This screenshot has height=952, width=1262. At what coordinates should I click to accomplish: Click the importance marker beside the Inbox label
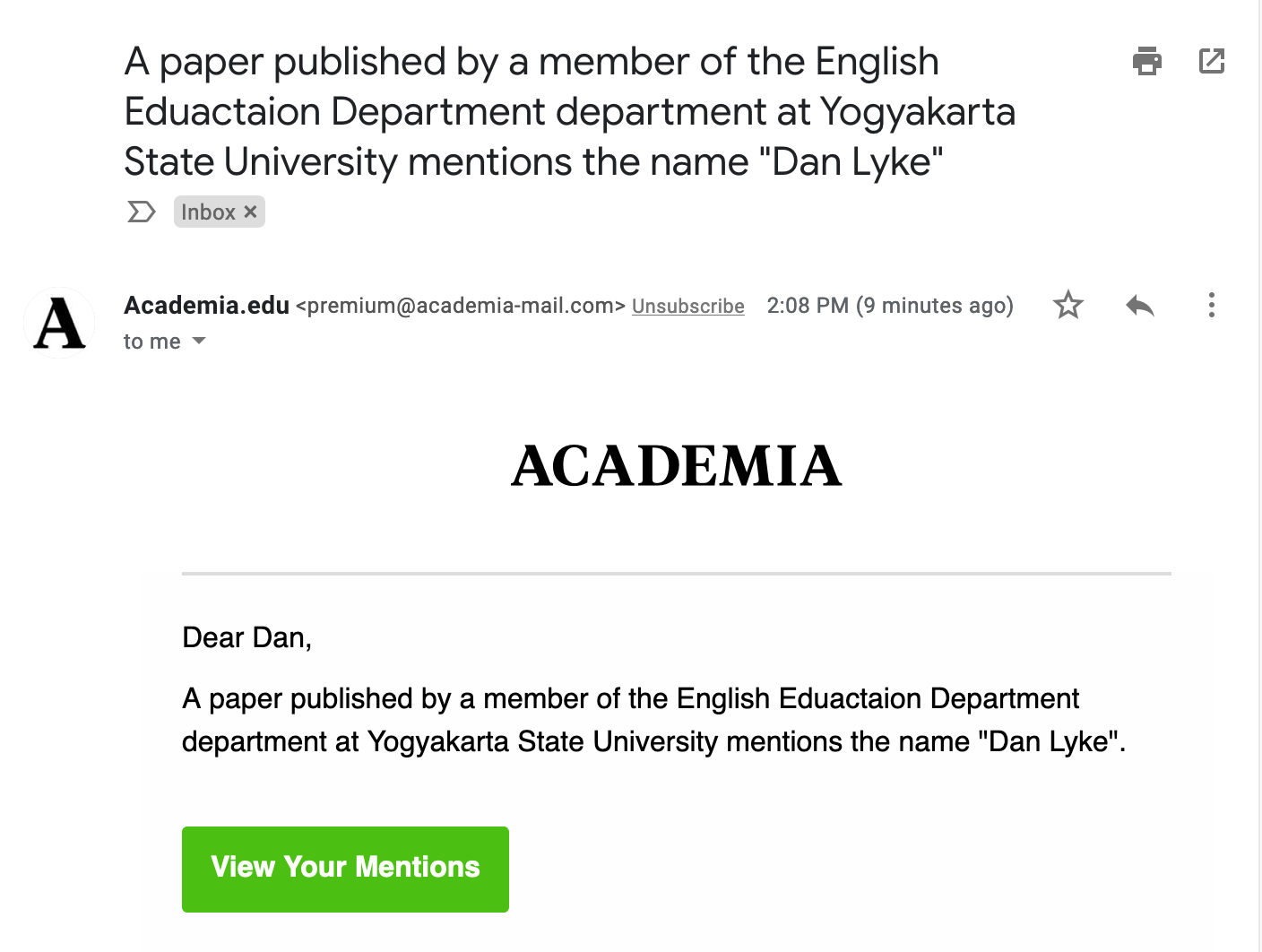click(x=141, y=212)
